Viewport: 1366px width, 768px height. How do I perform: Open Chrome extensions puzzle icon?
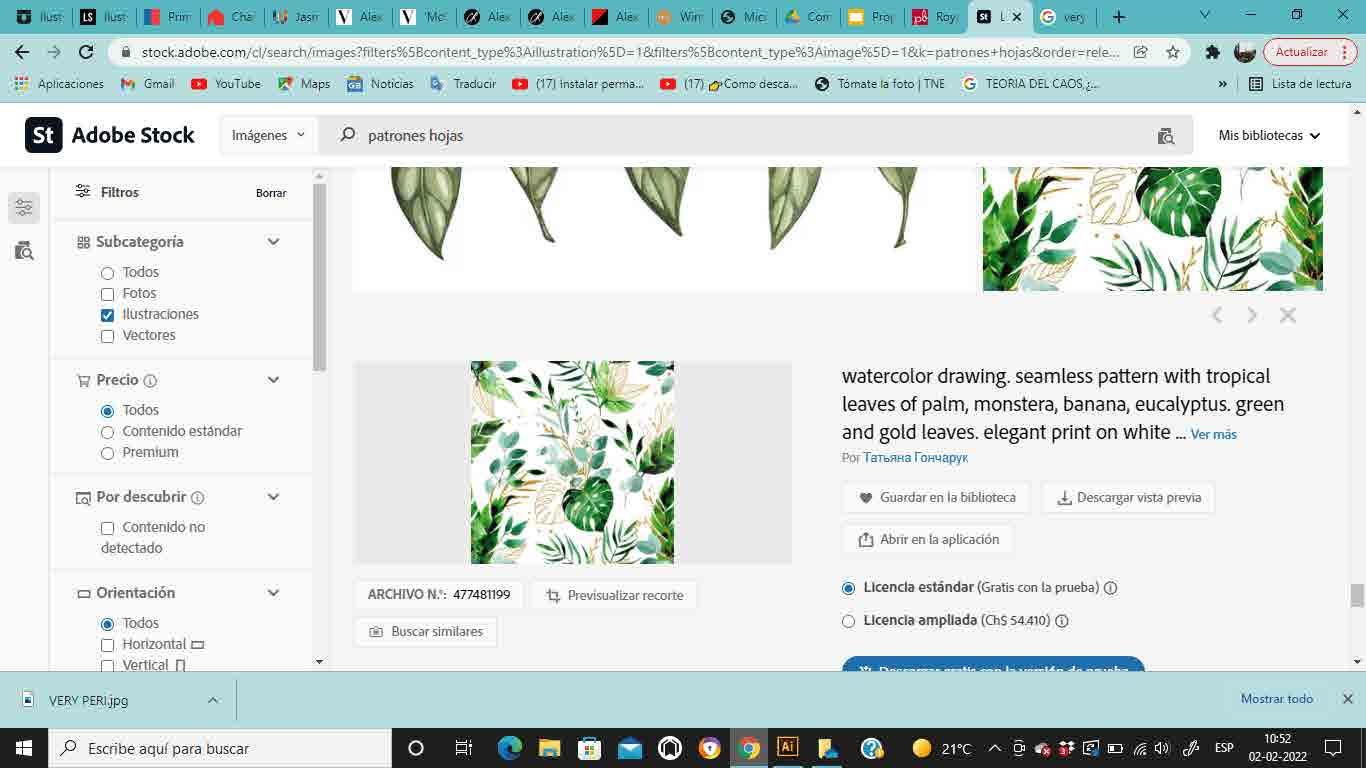tap(1213, 52)
